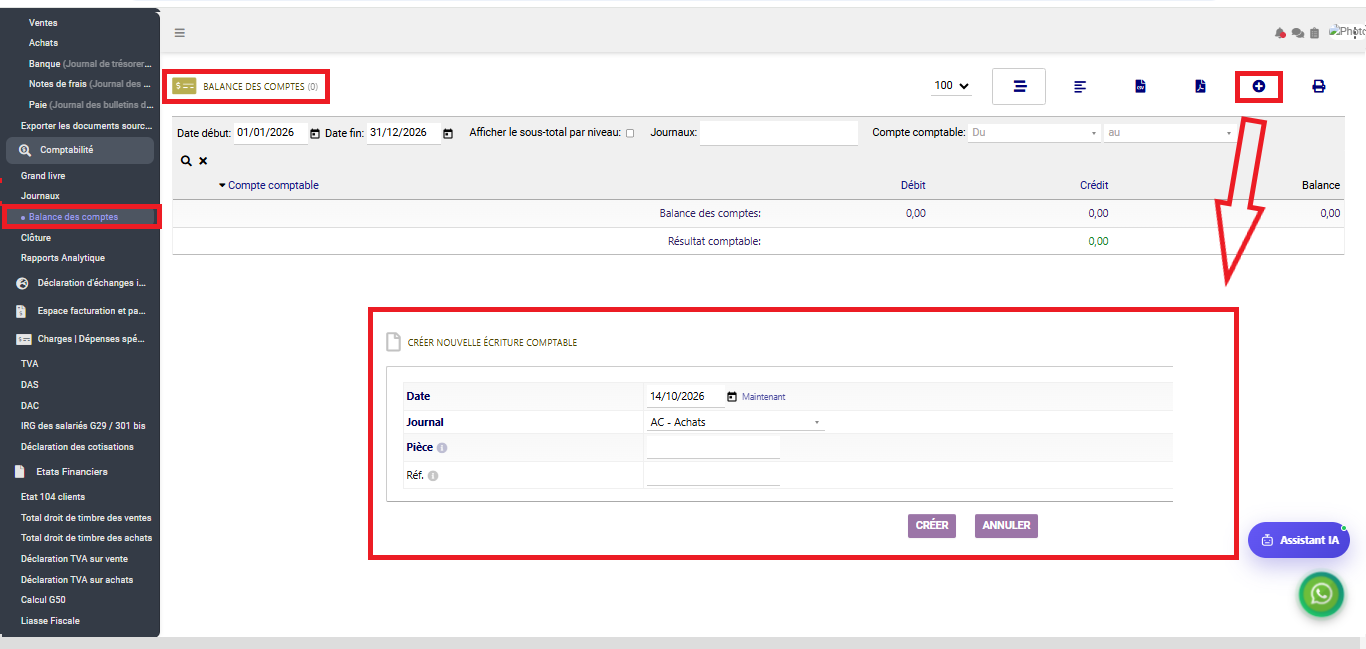Print the balance with printer icon
1366x649 pixels.
(x=1318, y=87)
